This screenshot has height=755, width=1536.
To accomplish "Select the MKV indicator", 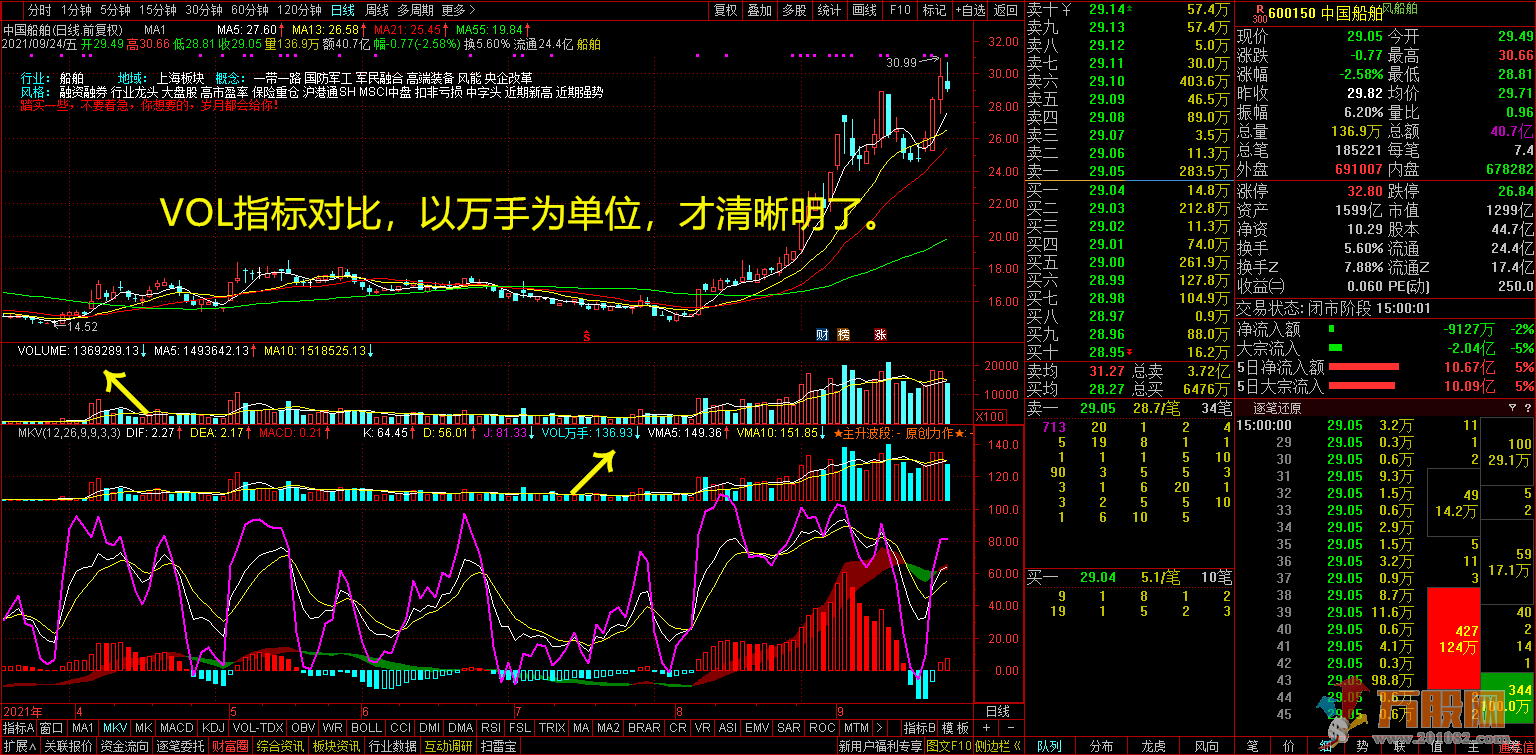I will point(115,728).
